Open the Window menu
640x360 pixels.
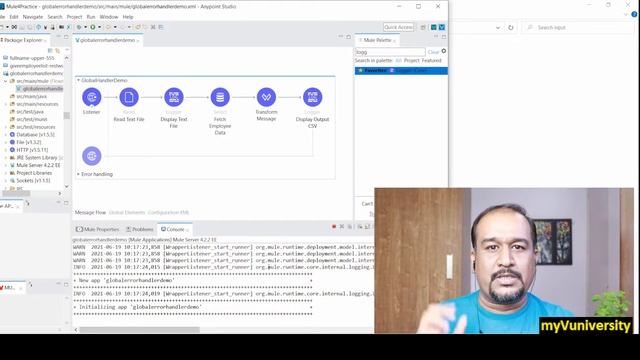pyautogui.click(x=109, y=17)
